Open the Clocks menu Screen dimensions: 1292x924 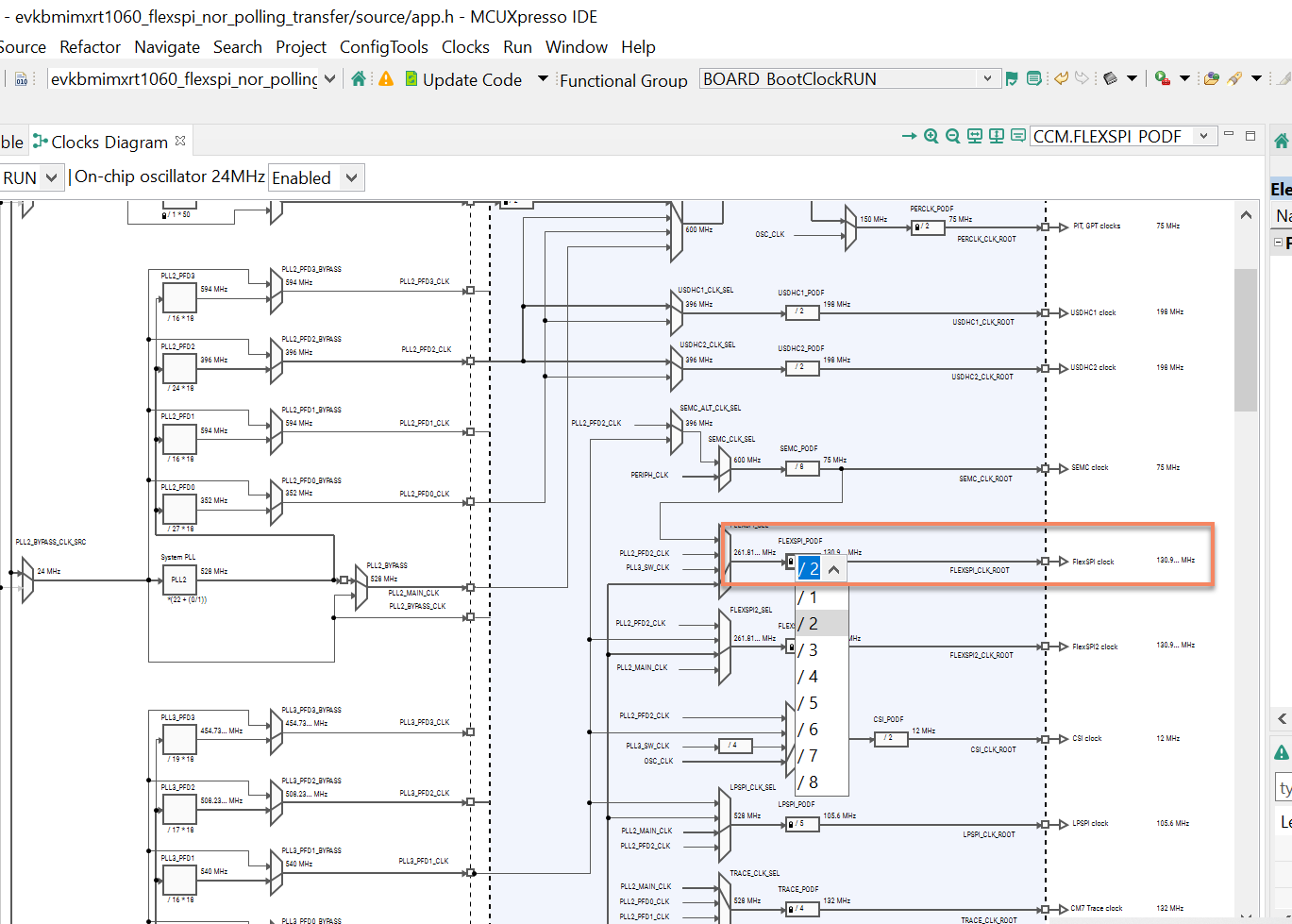(x=465, y=46)
